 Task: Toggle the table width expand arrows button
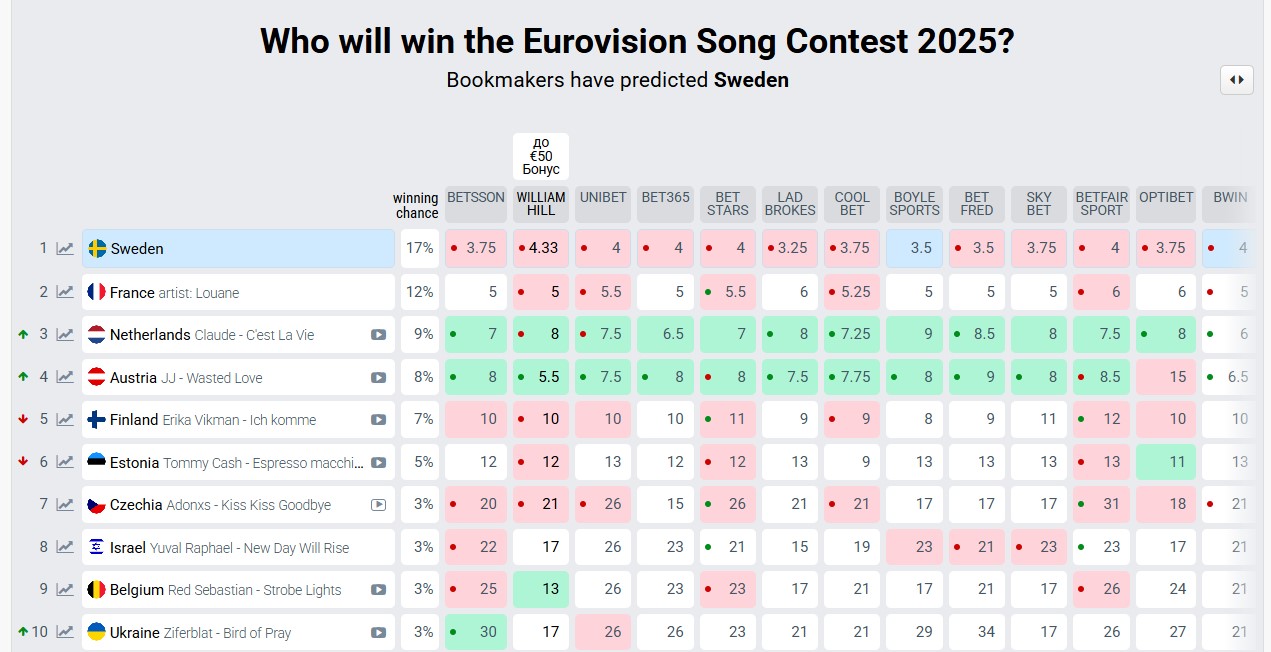click(x=1237, y=80)
